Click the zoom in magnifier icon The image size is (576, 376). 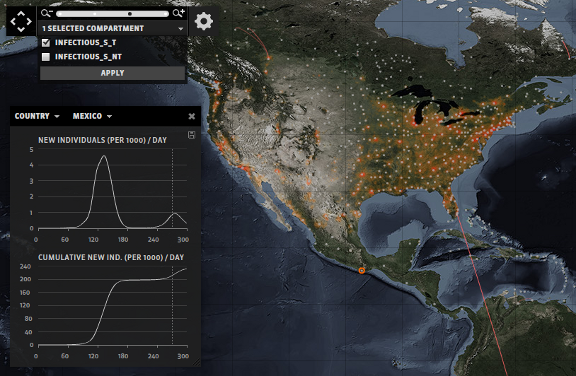coord(179,14)
